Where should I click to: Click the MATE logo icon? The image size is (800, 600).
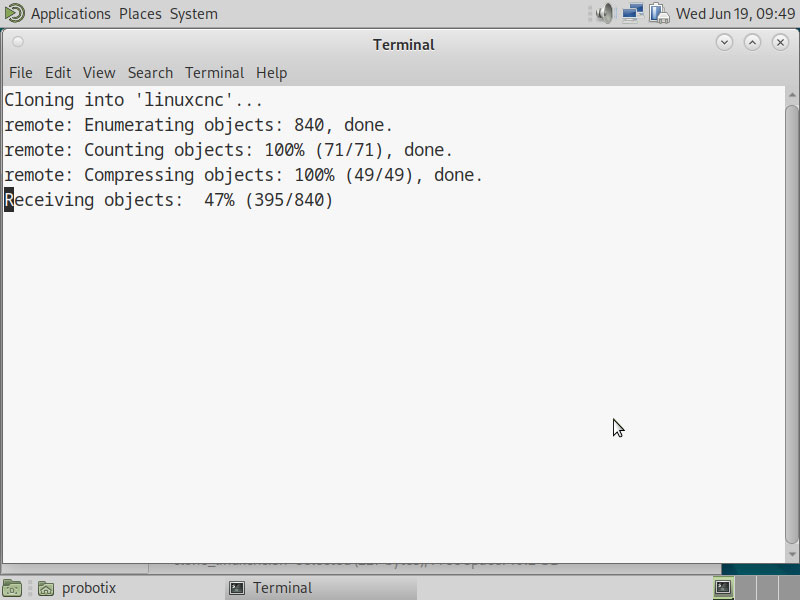(14, 13)
